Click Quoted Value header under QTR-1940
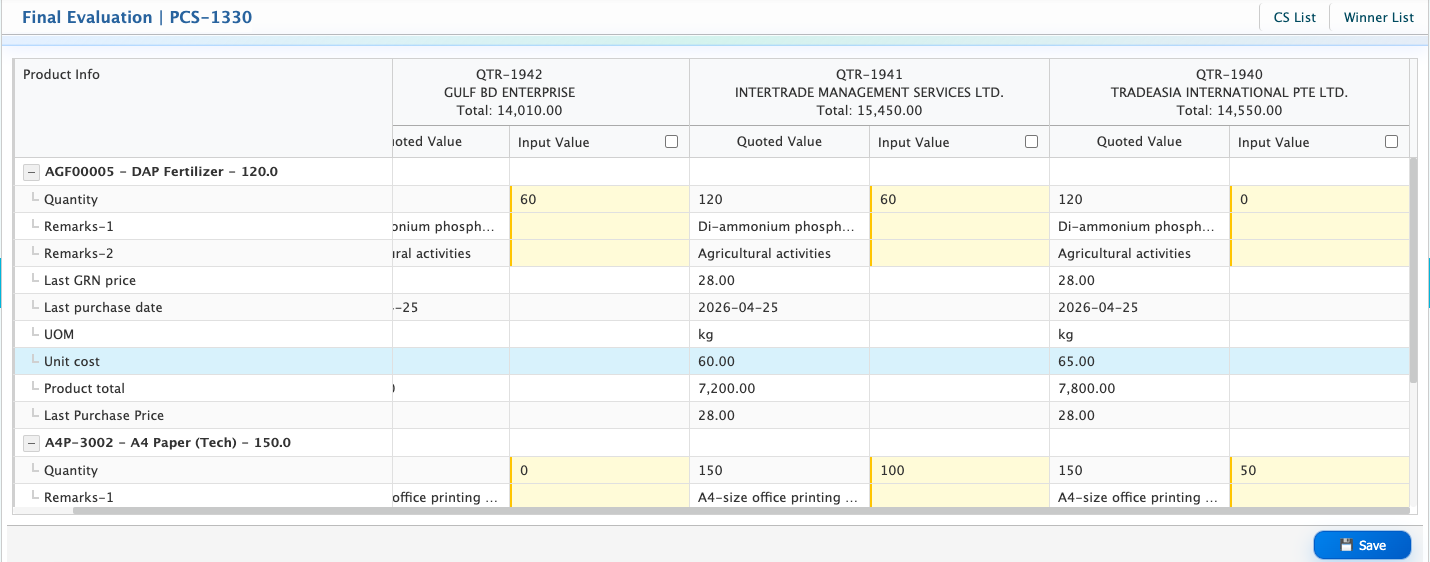 pyautogui.click(x=1139, y=141)
